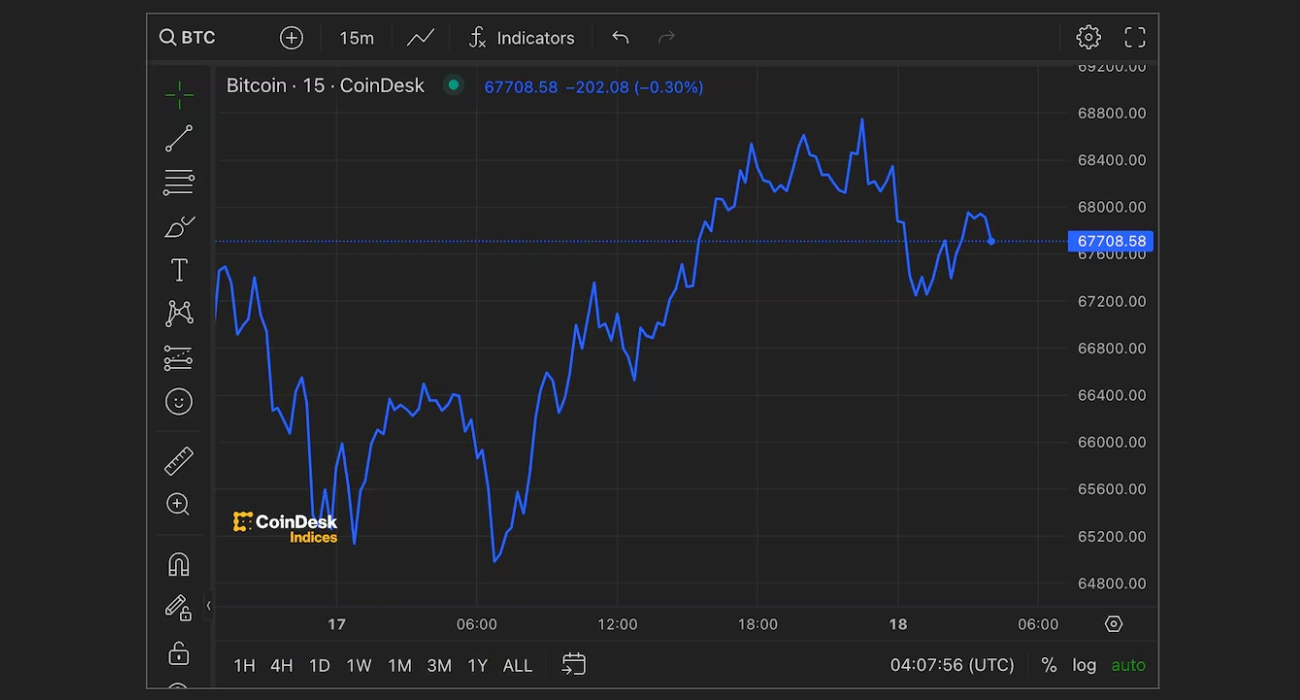Toggle auto scale option
This screenshot has height=700, width=1300.
coord(1128,665)
